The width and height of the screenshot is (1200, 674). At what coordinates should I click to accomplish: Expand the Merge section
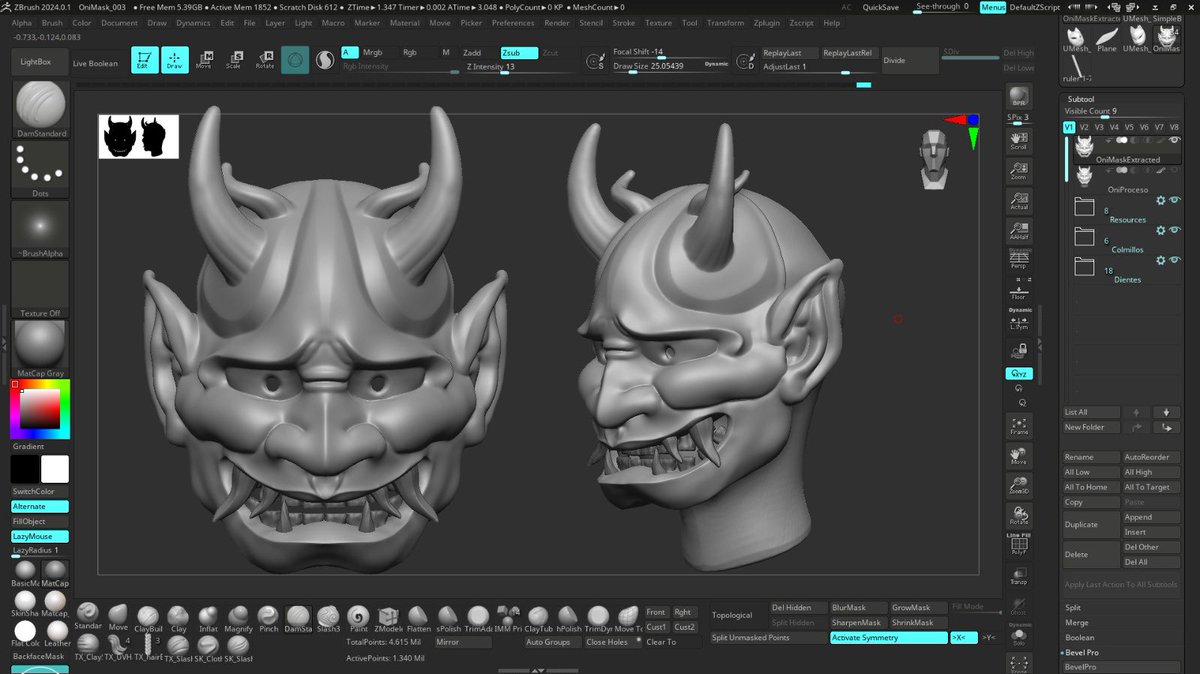(x=1077, y=622)
